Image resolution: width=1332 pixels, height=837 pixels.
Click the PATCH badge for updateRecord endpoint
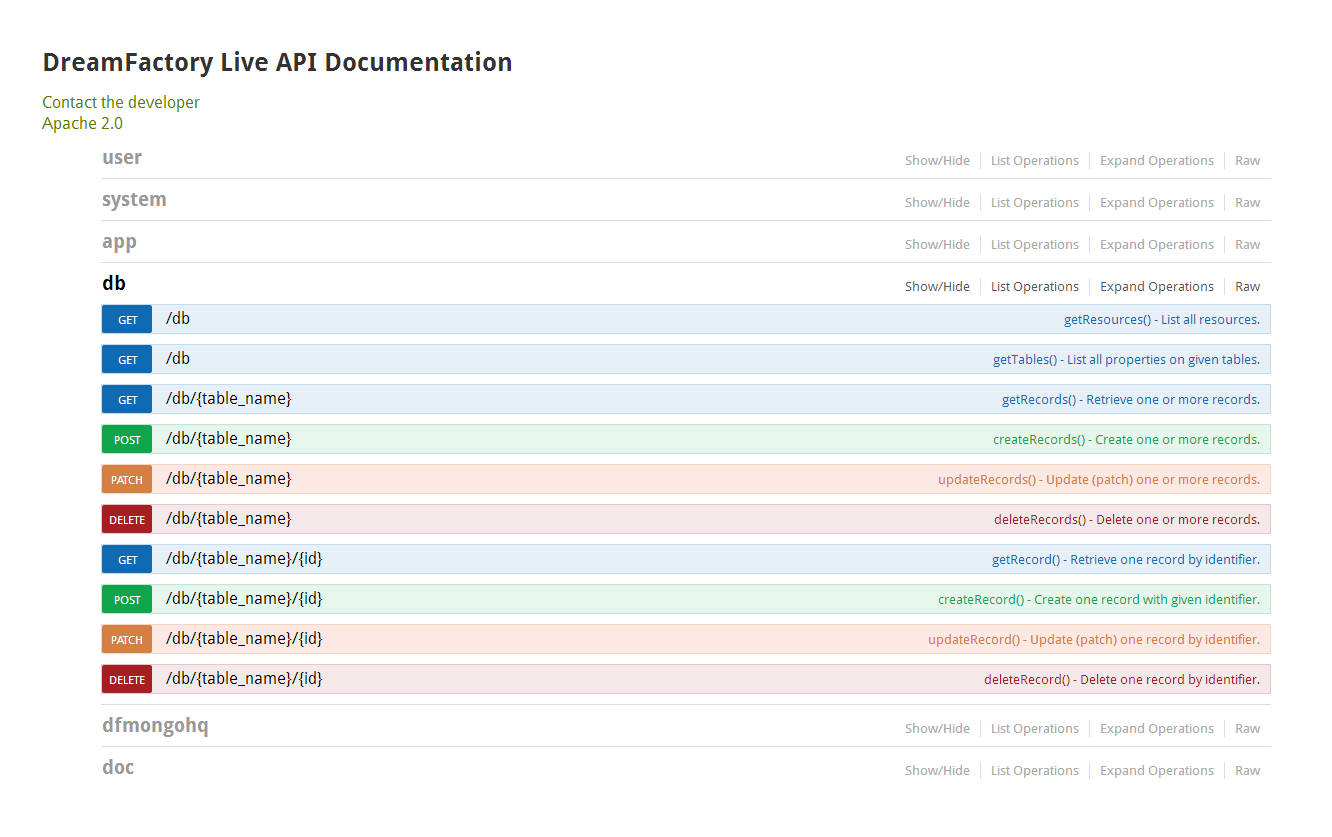pos(126,638)
